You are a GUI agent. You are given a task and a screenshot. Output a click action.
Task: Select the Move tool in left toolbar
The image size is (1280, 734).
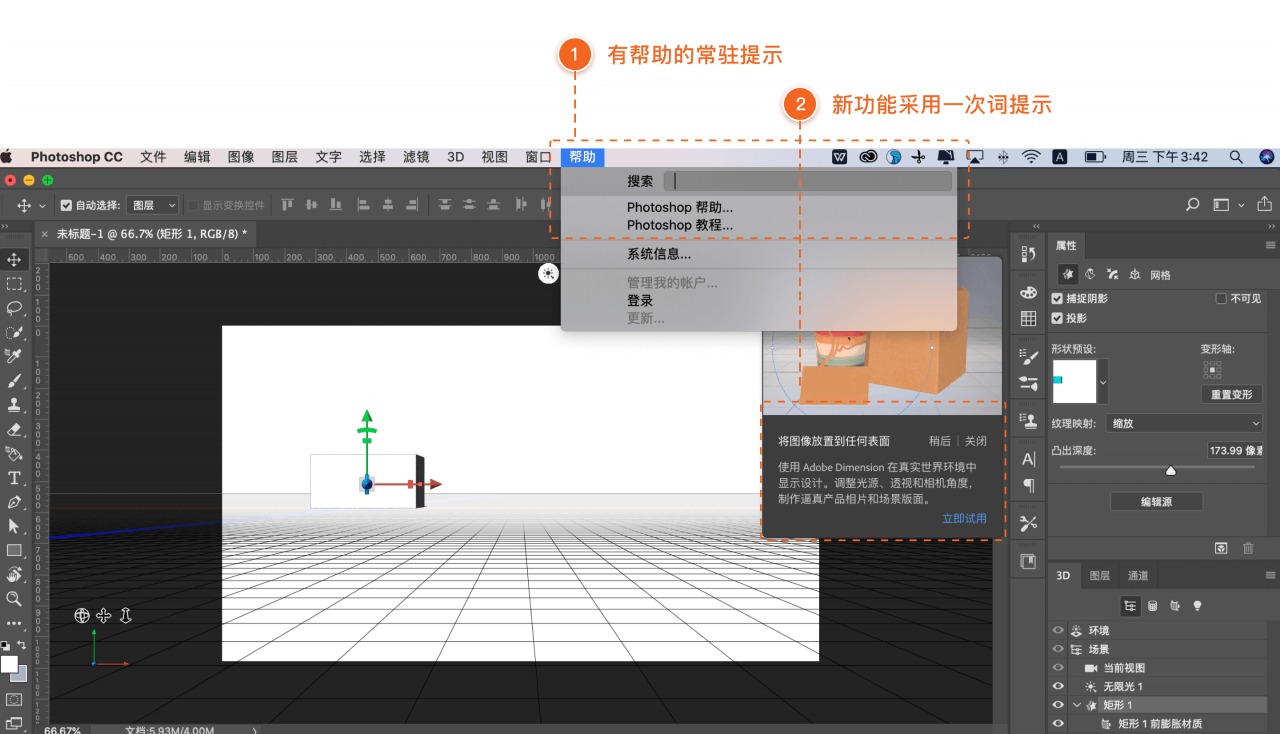[x=14, y=260]
